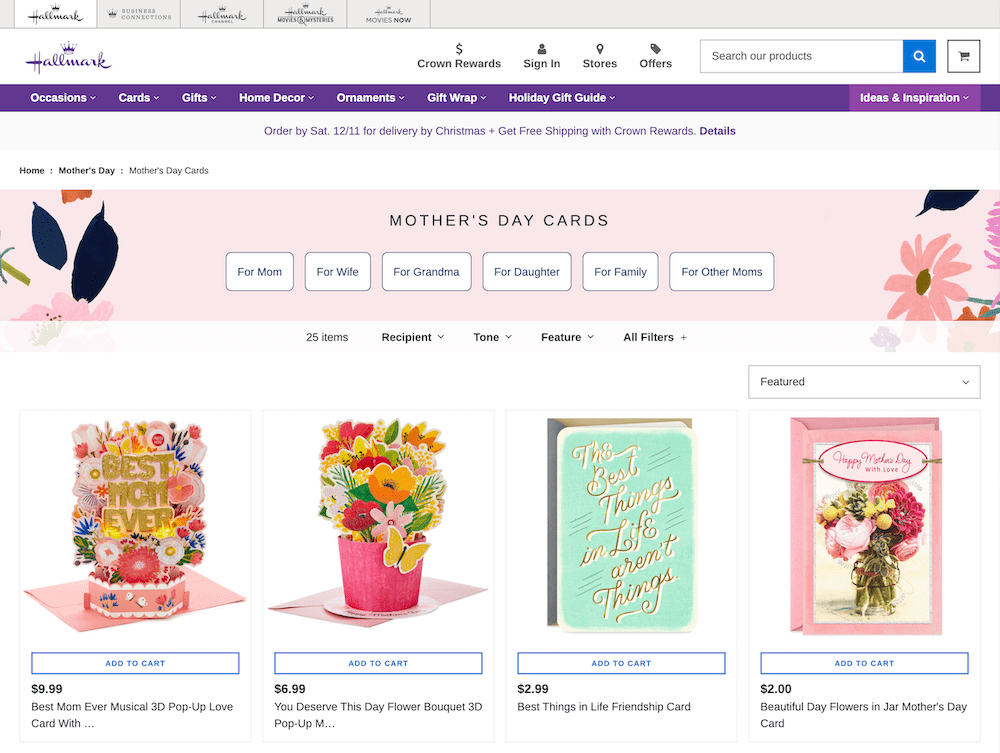Expand All Filters plus option
The height and width of the screenshot is (753, 1000).
tap(655, 337)
